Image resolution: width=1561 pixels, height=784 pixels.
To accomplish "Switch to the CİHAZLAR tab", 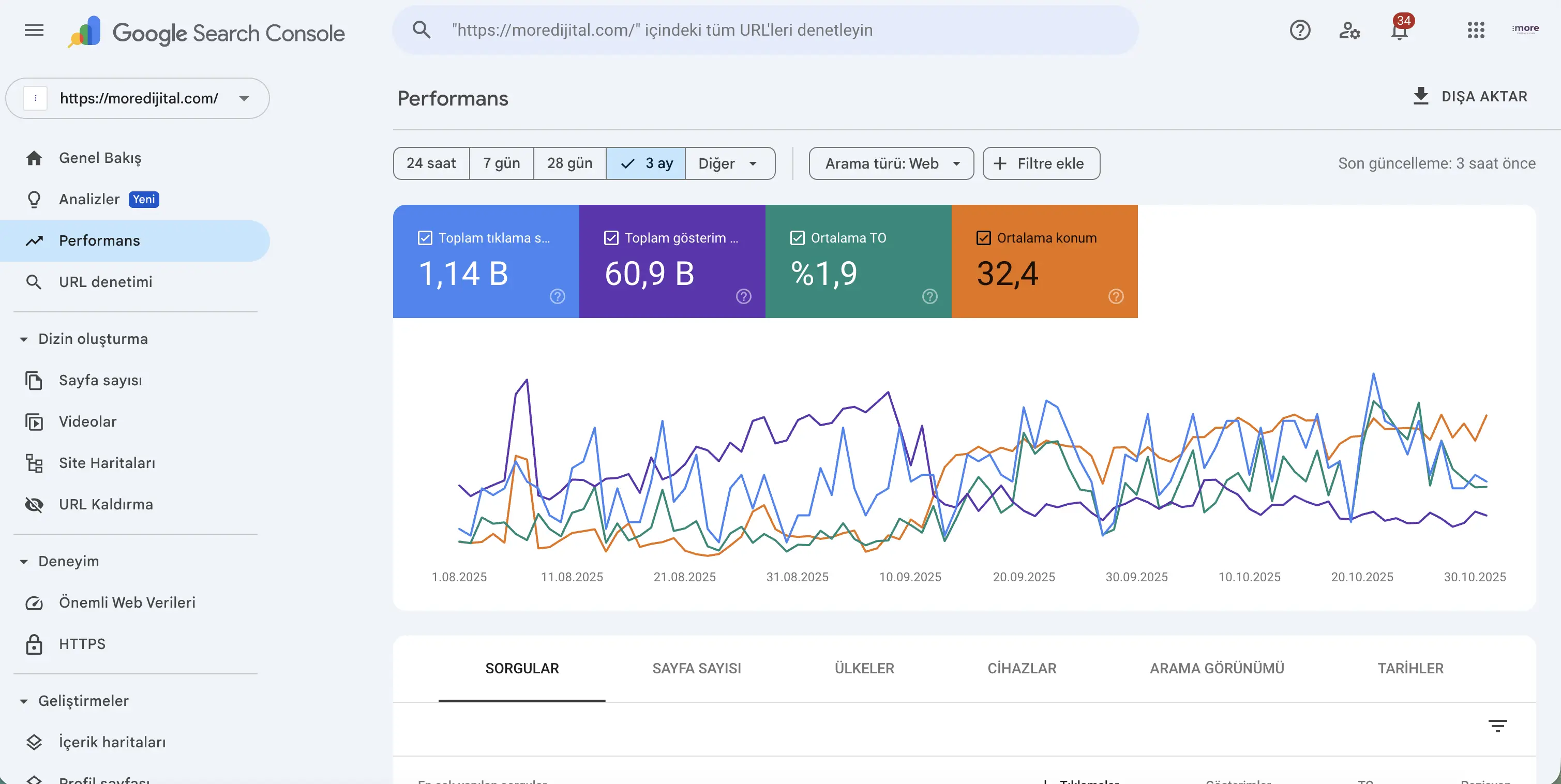I will point(1022,668).
